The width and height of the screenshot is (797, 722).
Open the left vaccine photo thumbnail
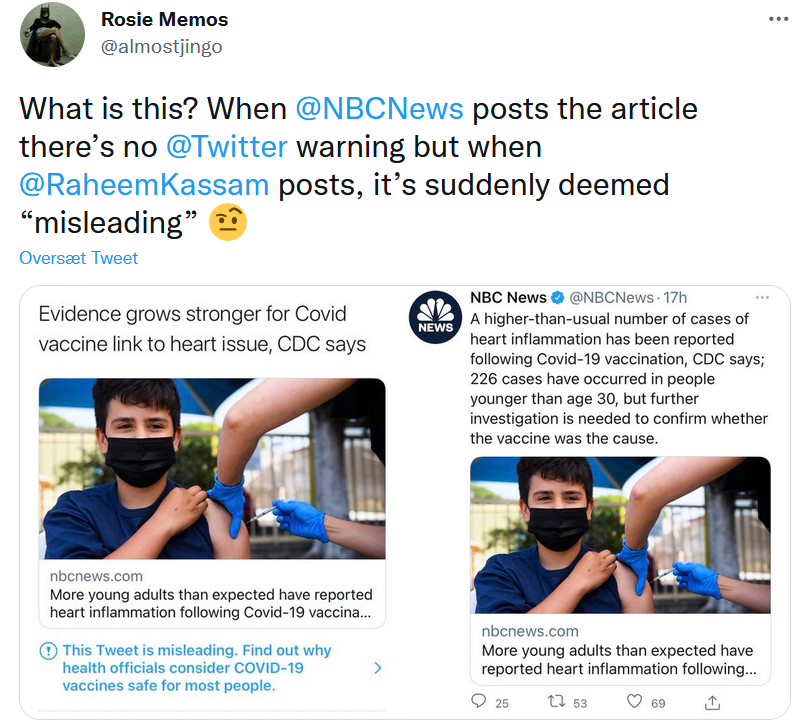tap(212, 468)
